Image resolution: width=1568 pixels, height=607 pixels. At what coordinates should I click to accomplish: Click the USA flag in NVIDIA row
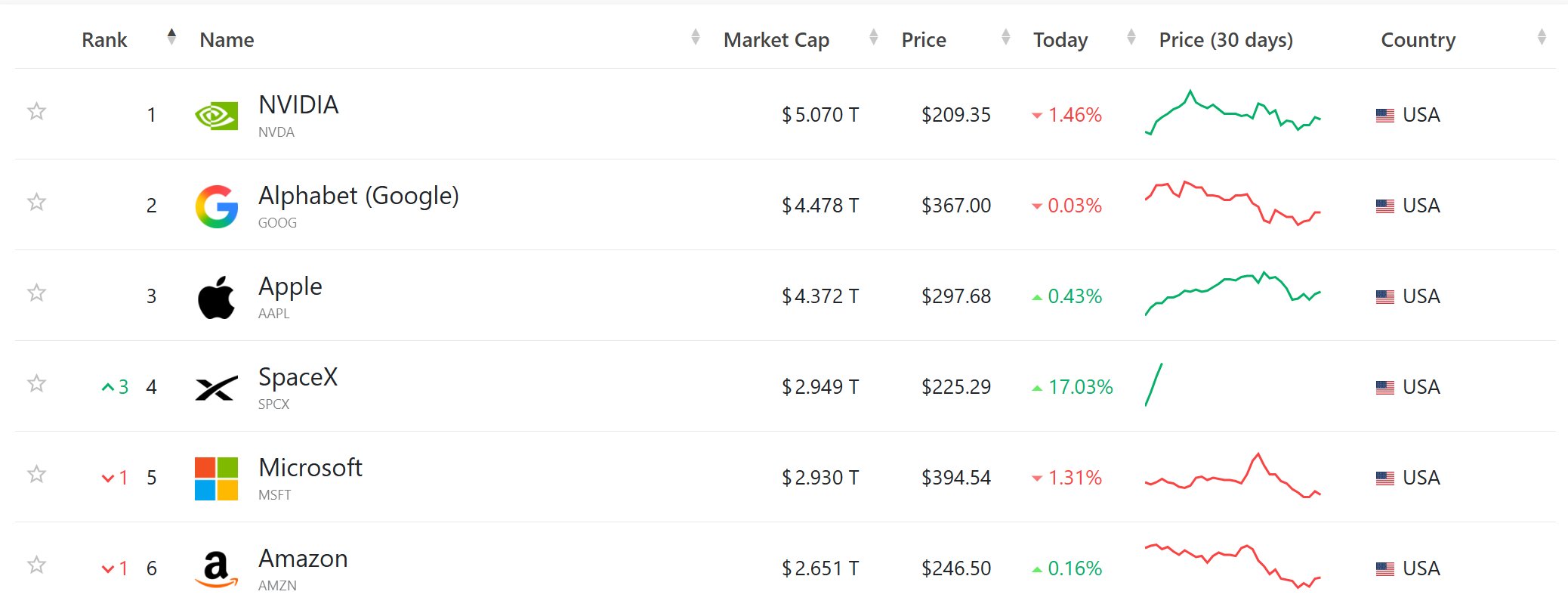(x=1385, y=116)
